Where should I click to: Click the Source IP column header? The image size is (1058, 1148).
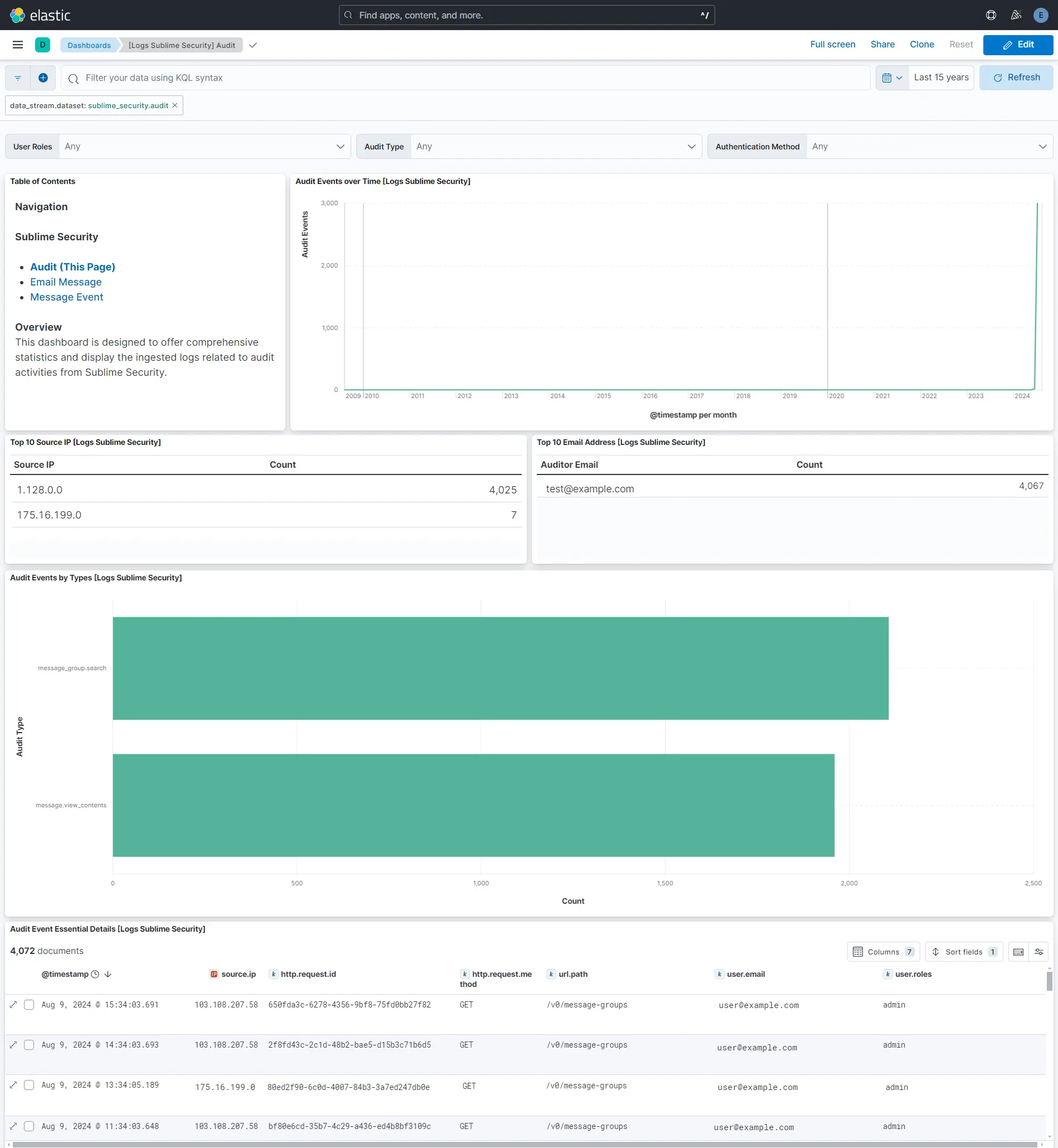34,465
